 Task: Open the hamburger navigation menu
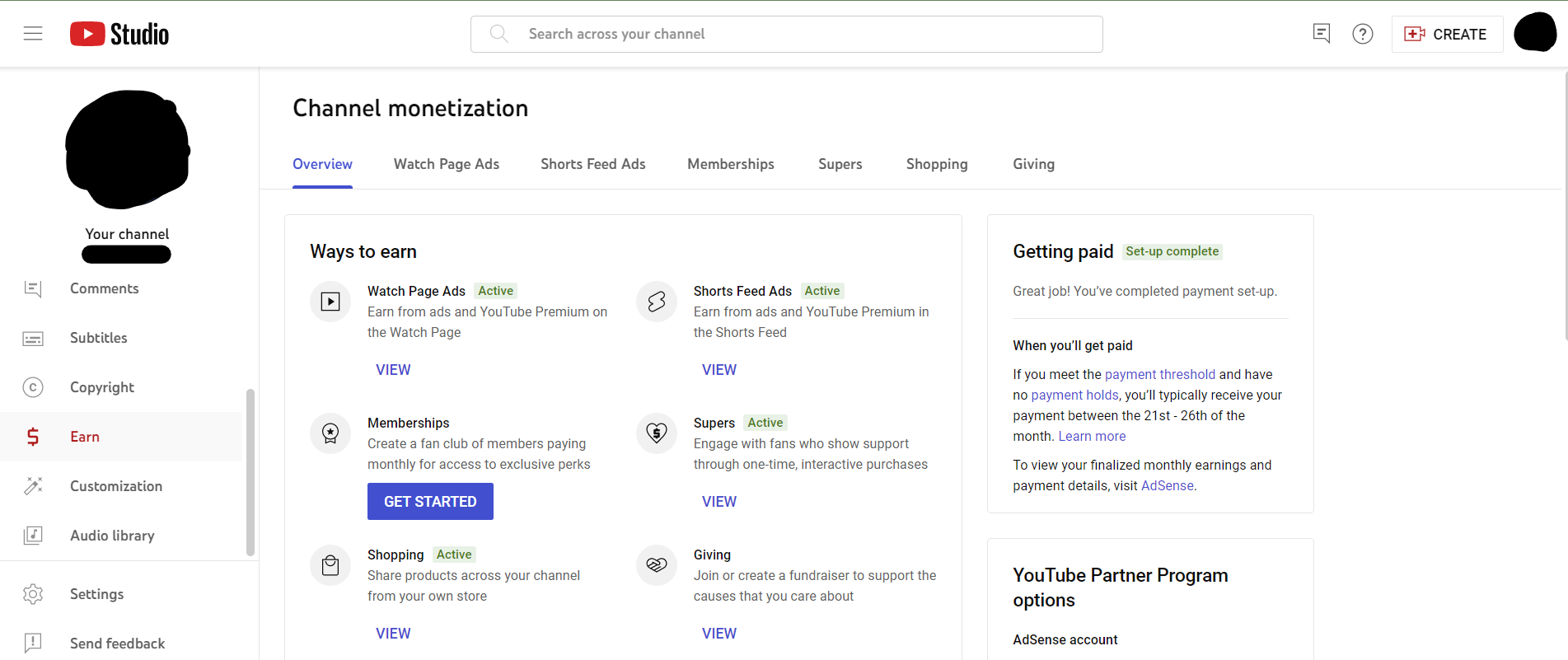[33, 34]
